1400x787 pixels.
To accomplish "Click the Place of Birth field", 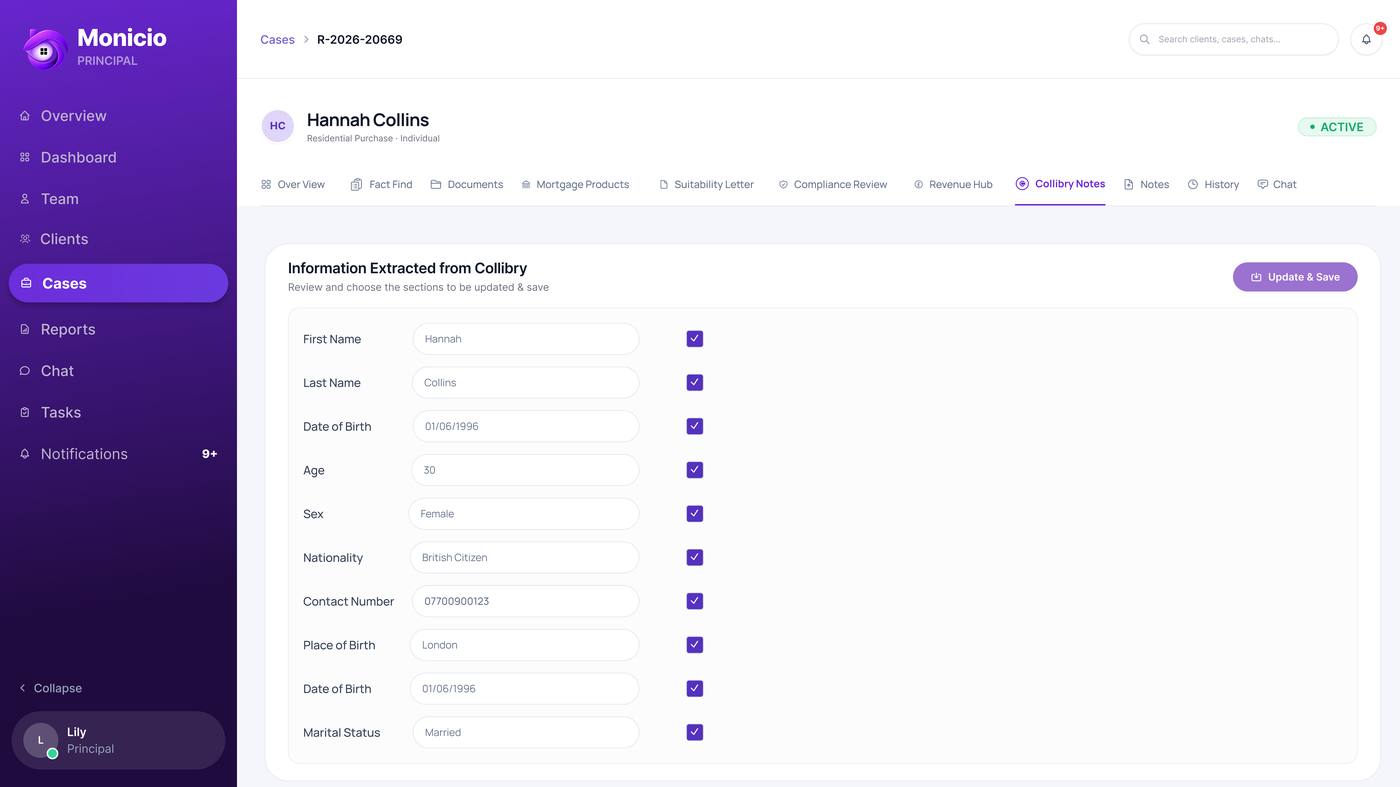I will click(524, 645).
